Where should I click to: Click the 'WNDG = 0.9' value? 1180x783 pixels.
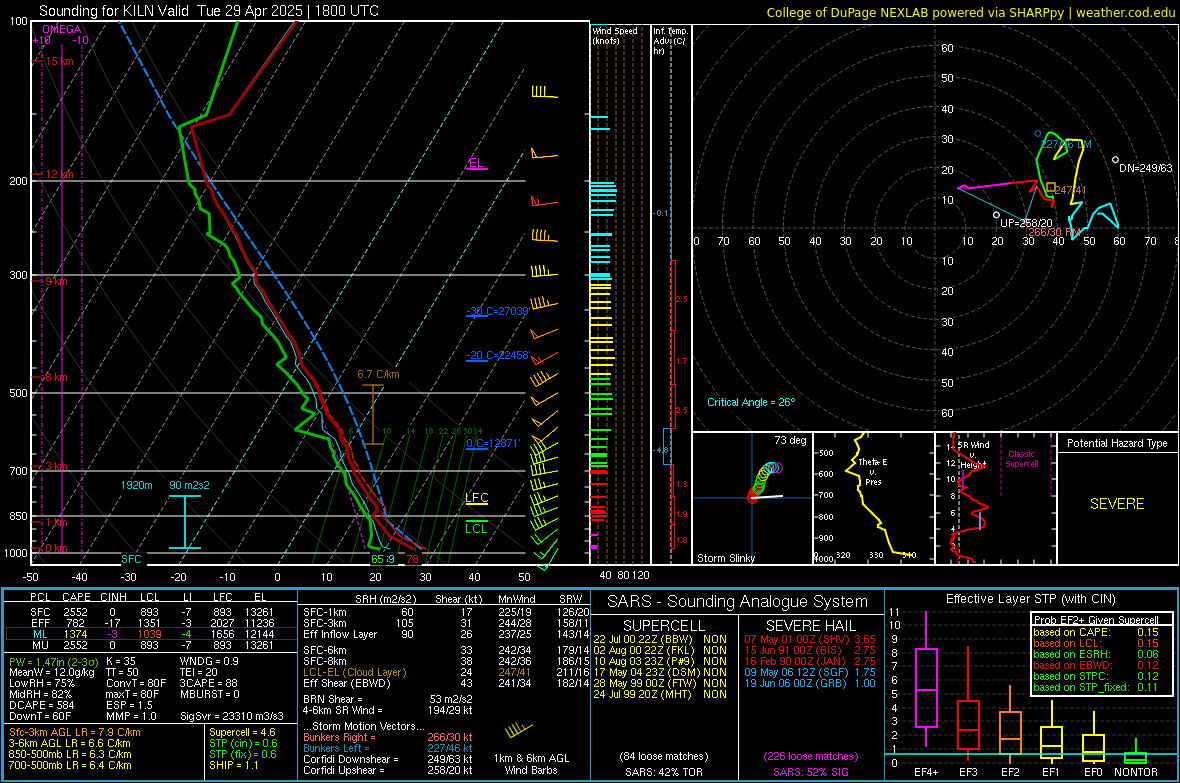(x=209, y=661)
